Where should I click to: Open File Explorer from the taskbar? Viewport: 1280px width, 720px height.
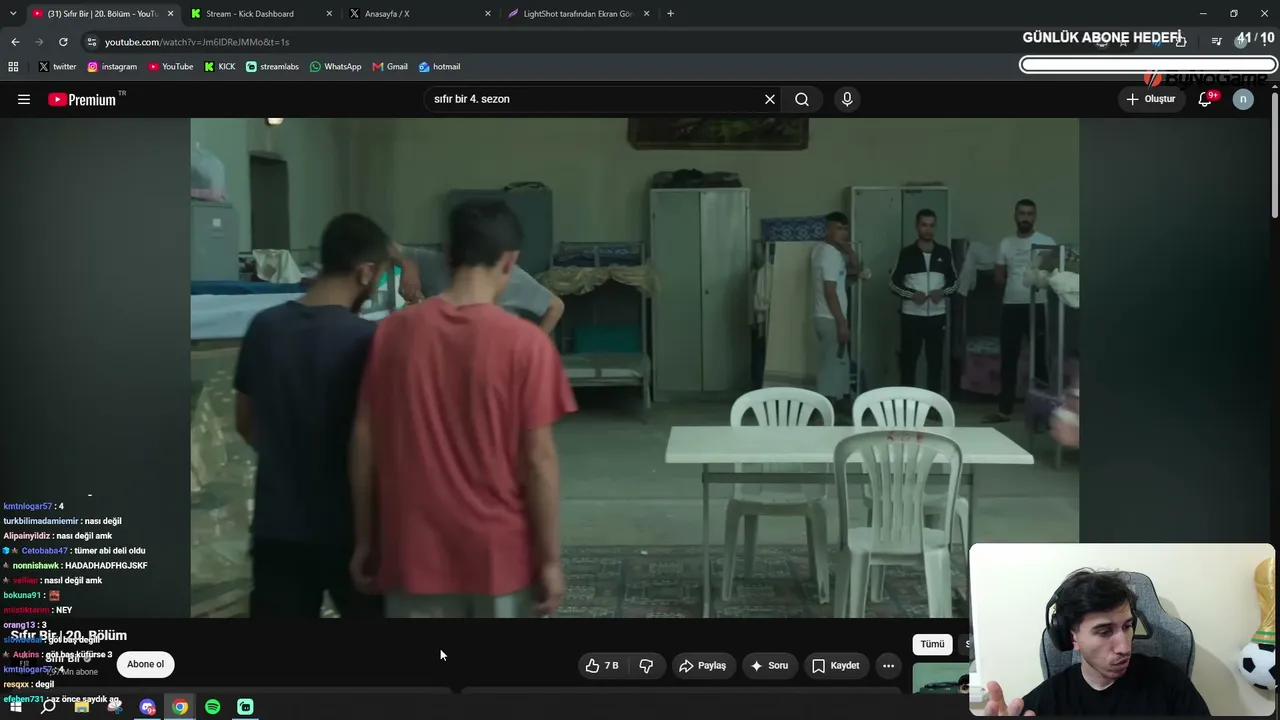(82, 707)
